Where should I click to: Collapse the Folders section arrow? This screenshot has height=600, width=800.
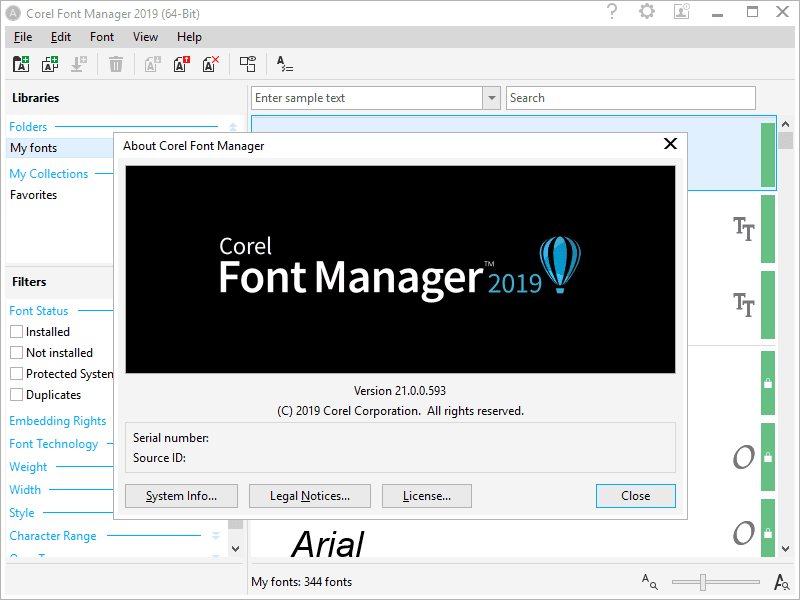(233, 127)
